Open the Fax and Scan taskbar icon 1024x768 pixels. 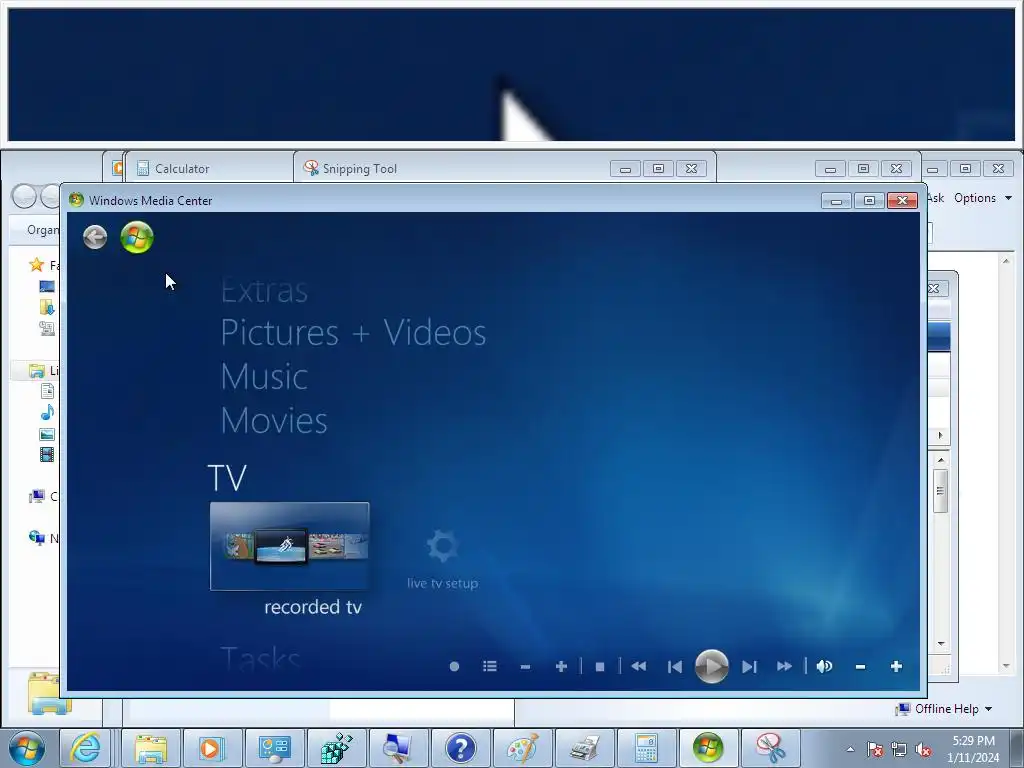pos(584,748)
